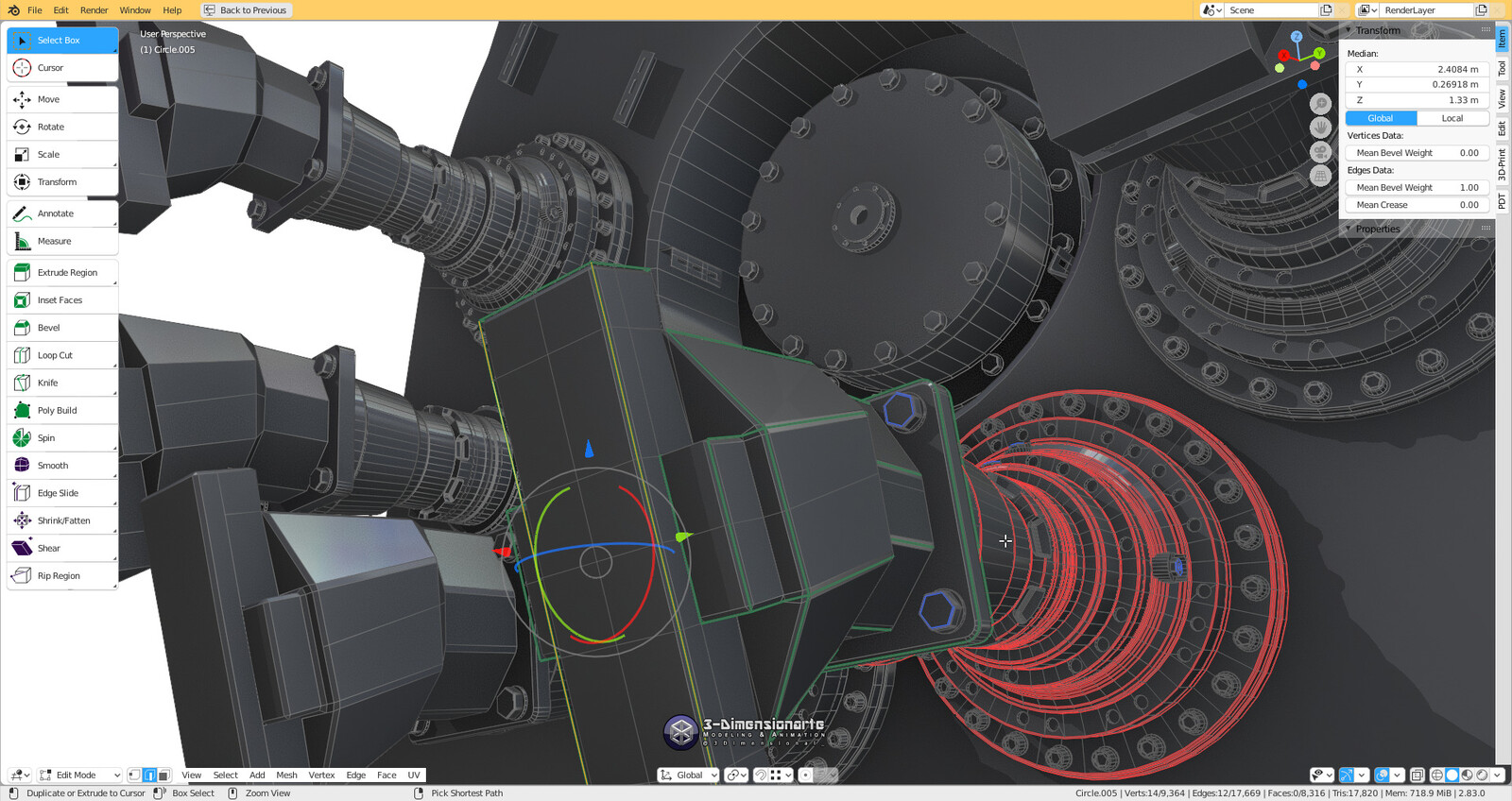Screen dimensions: 1512x801
Task: Activate the Cursor tool
Action: 62,68
